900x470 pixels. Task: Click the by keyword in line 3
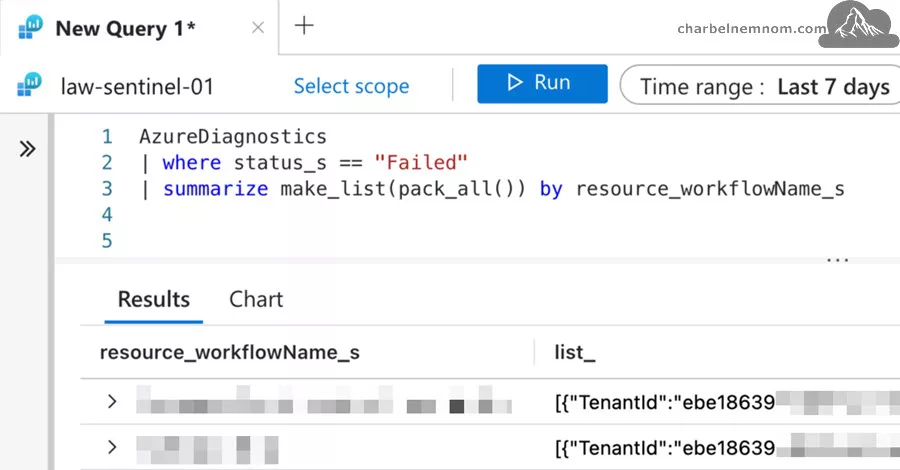click(551, 189)
